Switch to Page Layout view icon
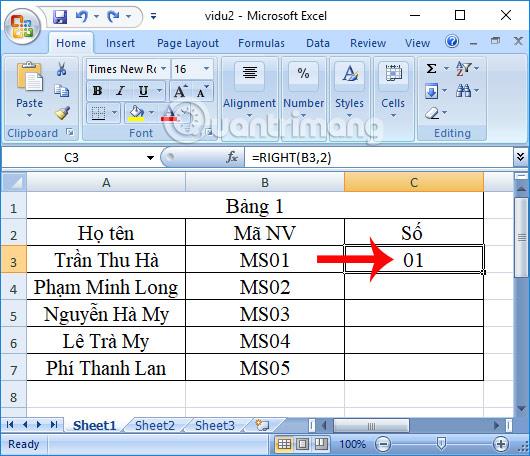530x456 pixels. point(303,444)
